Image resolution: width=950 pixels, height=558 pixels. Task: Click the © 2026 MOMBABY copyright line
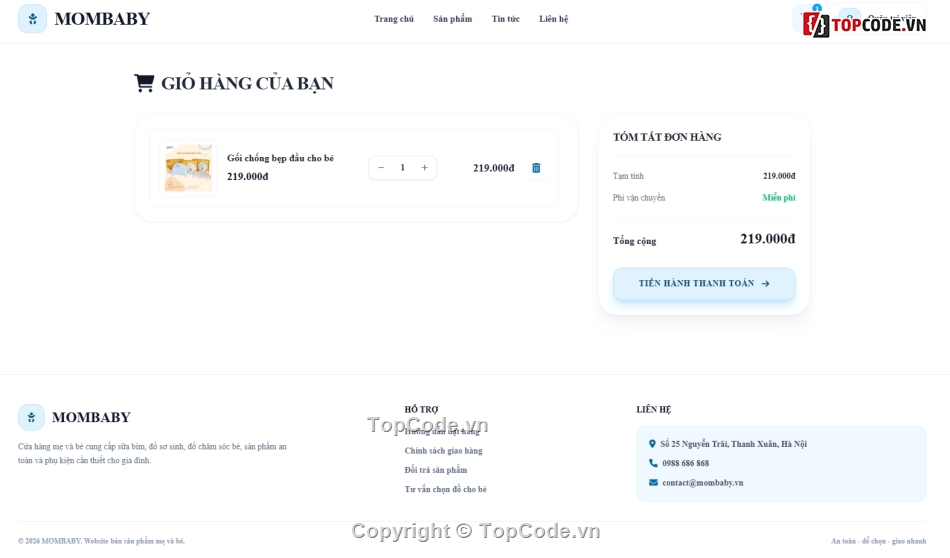pos(101,541)
